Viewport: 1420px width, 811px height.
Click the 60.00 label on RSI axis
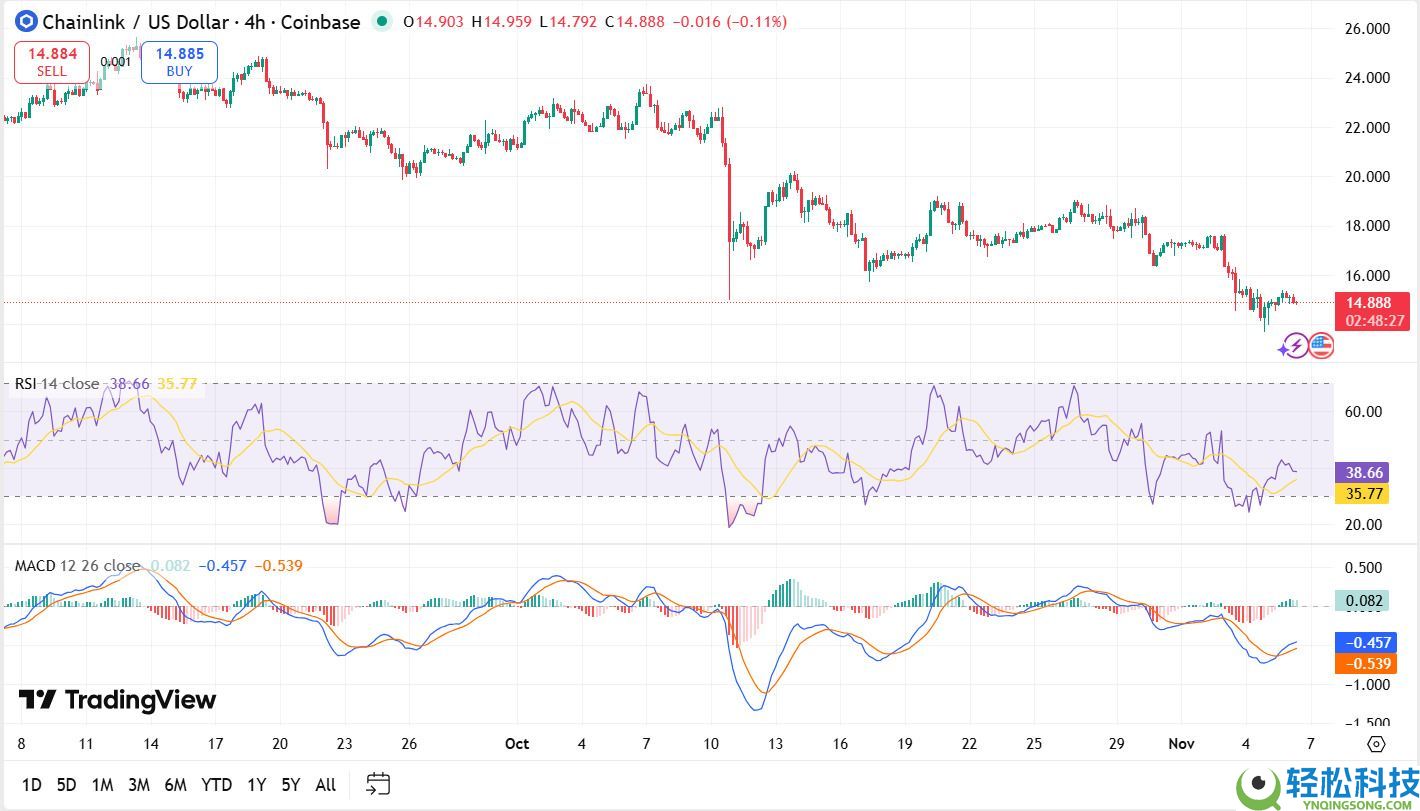[1364, 412]
